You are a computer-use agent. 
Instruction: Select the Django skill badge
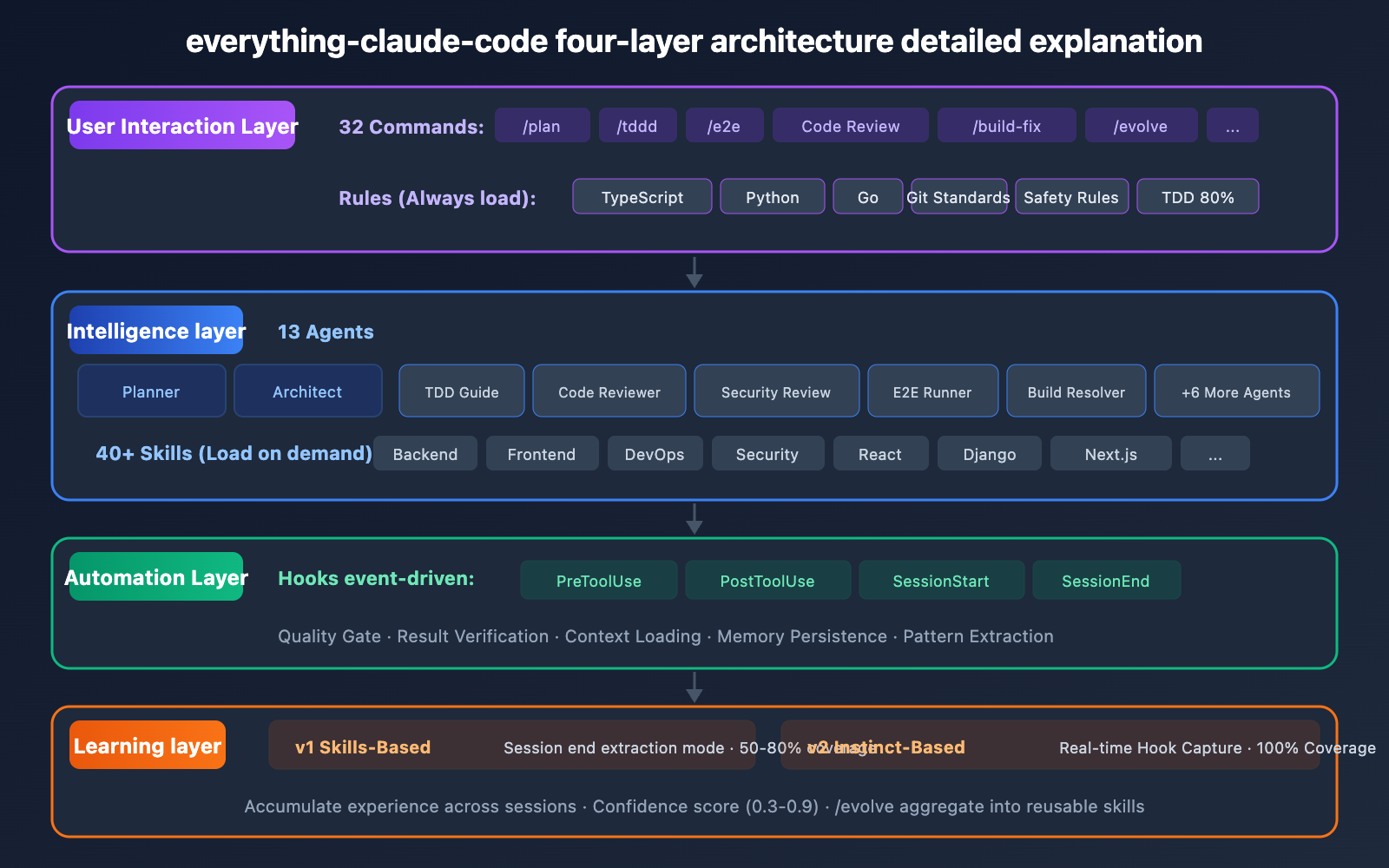coord(989,453)
